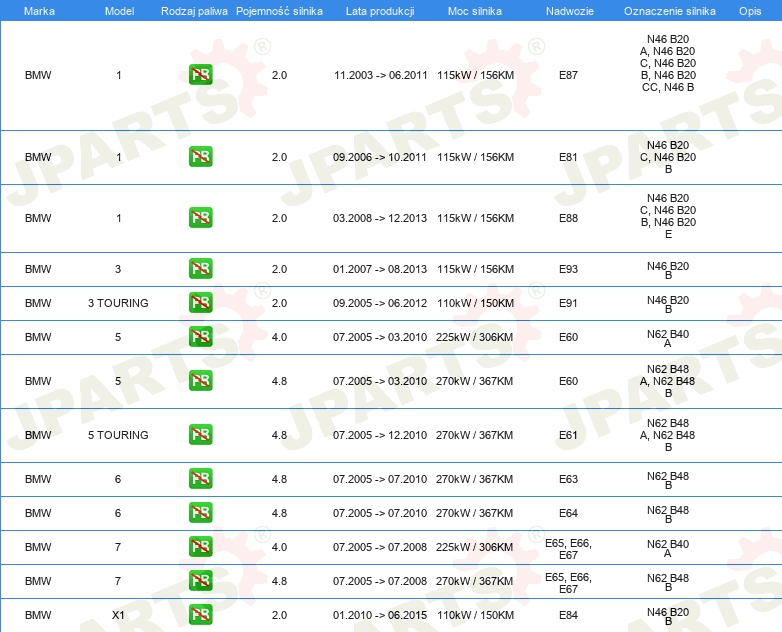Viewport: 782px width, 632px height.
Task: Click date range 01.2007 -> 08.2013
Action: tap(380, 269)
